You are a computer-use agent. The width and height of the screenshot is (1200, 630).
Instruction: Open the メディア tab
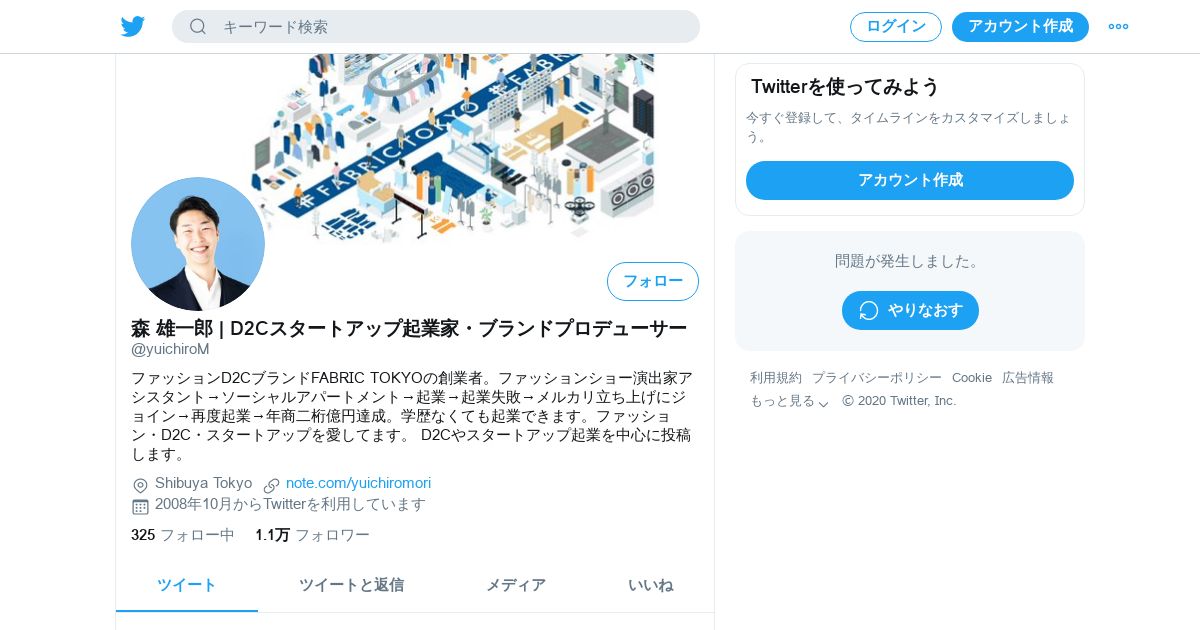click(516, 585)
